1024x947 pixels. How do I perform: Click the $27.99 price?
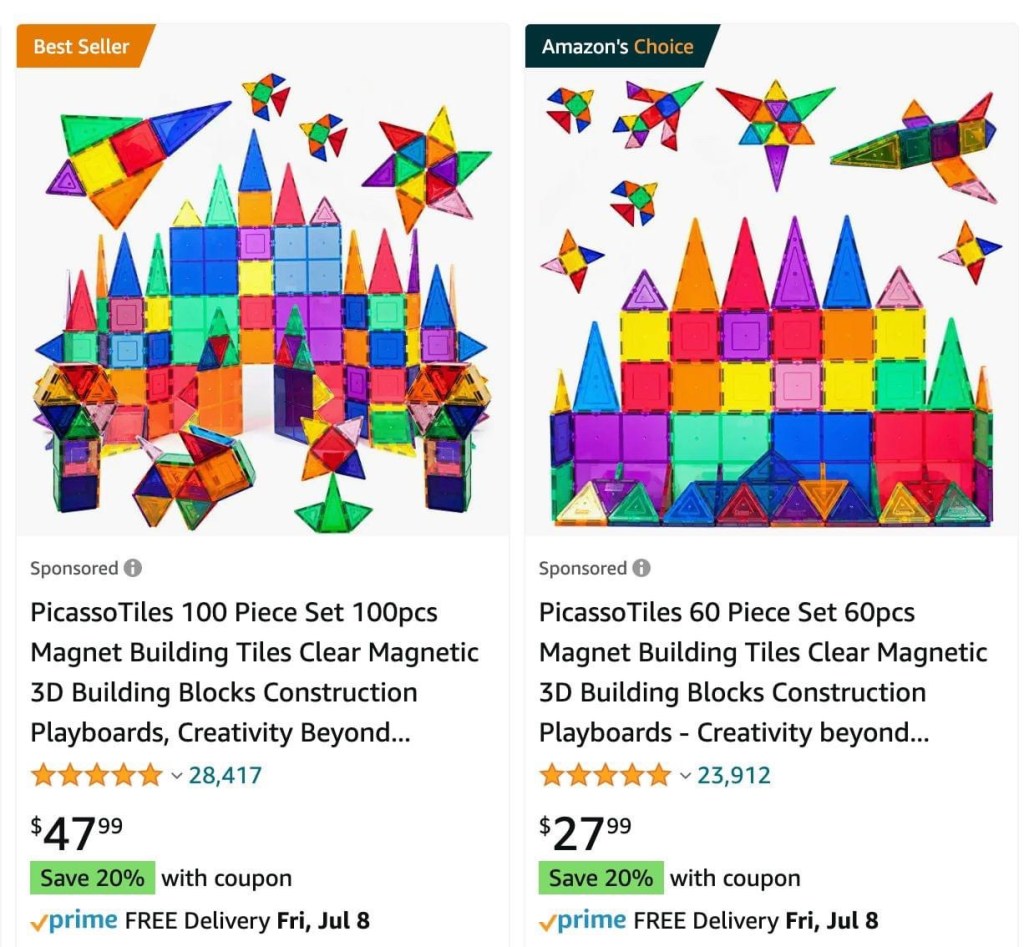pos(585,832)
